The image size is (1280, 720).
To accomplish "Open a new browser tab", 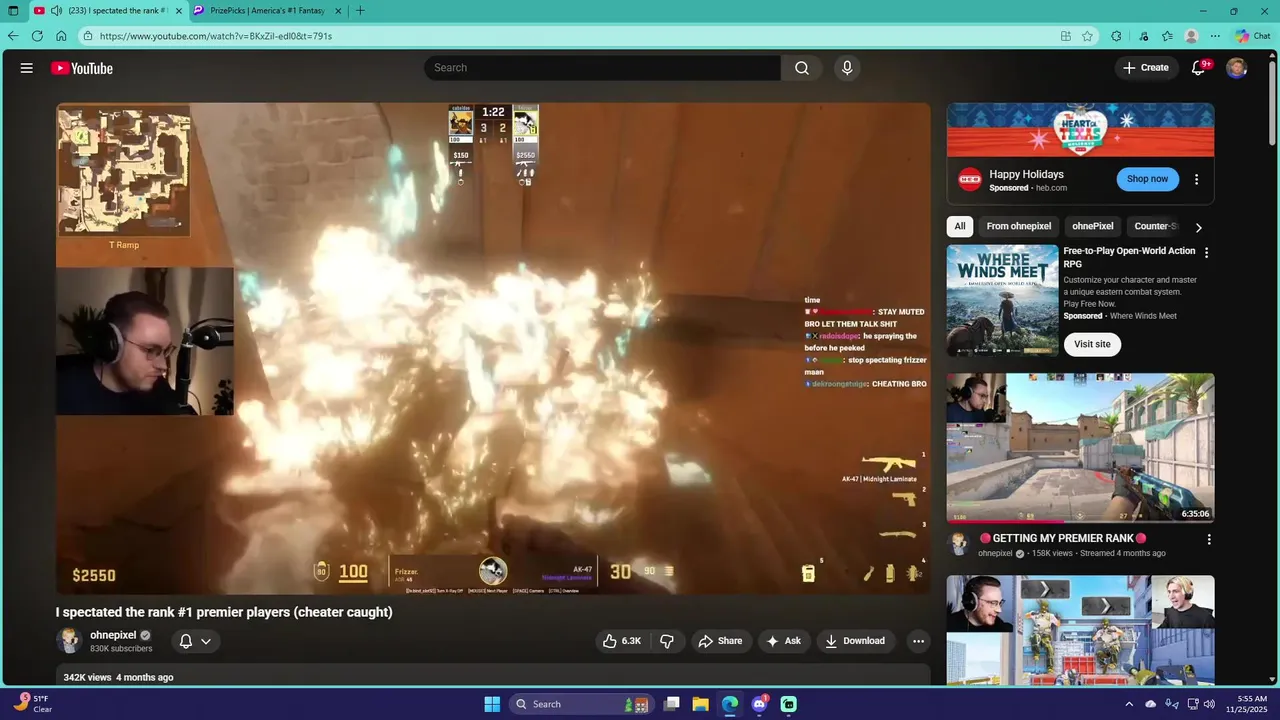I will tap(360, 11).
